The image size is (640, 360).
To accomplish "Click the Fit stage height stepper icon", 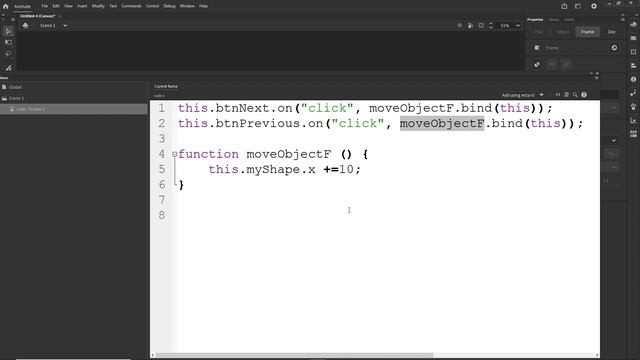I will (491, 25).
